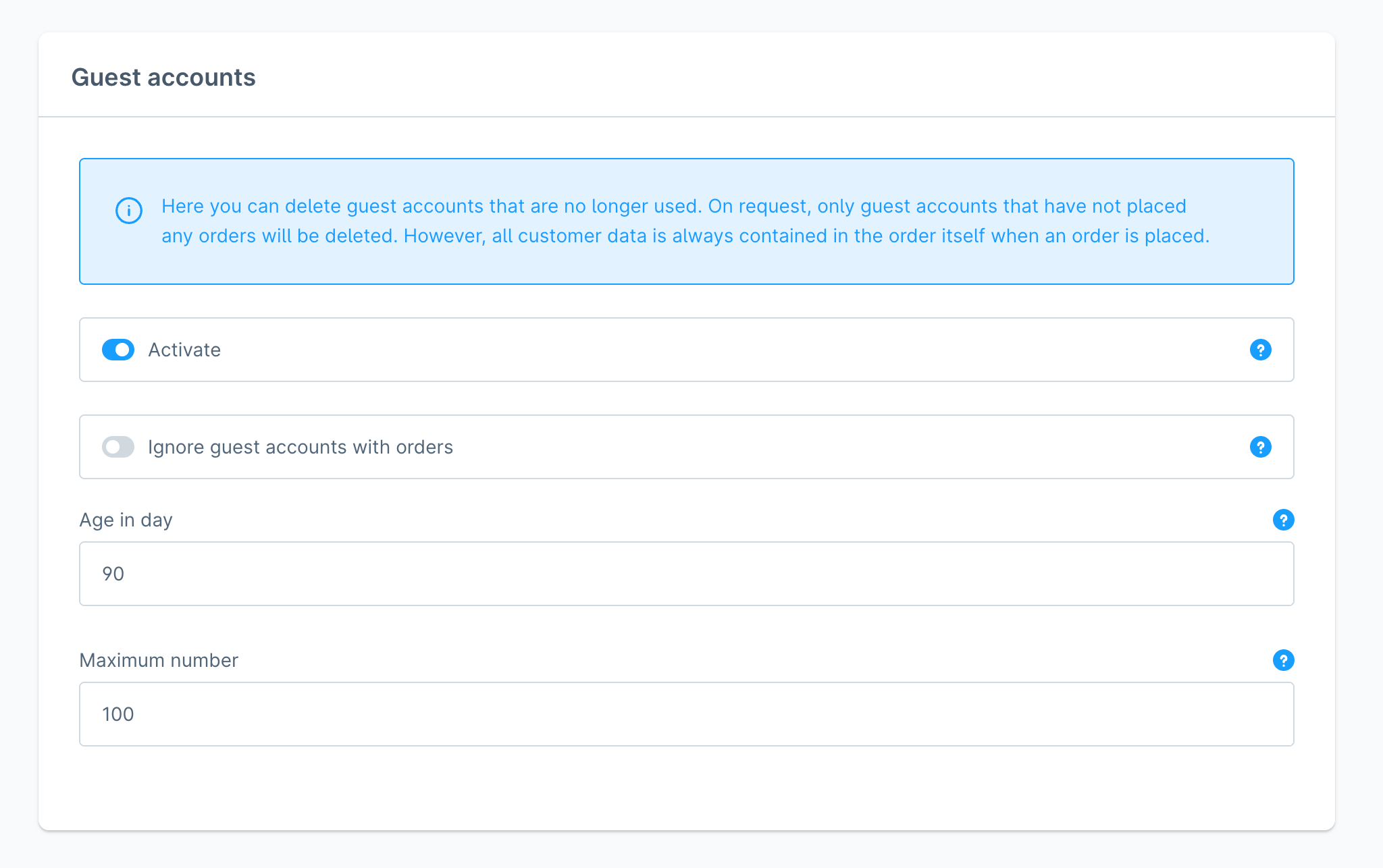1383x868 pixels.
Task: Turn off the Activate toggle switch
Action: click(118, 350)
